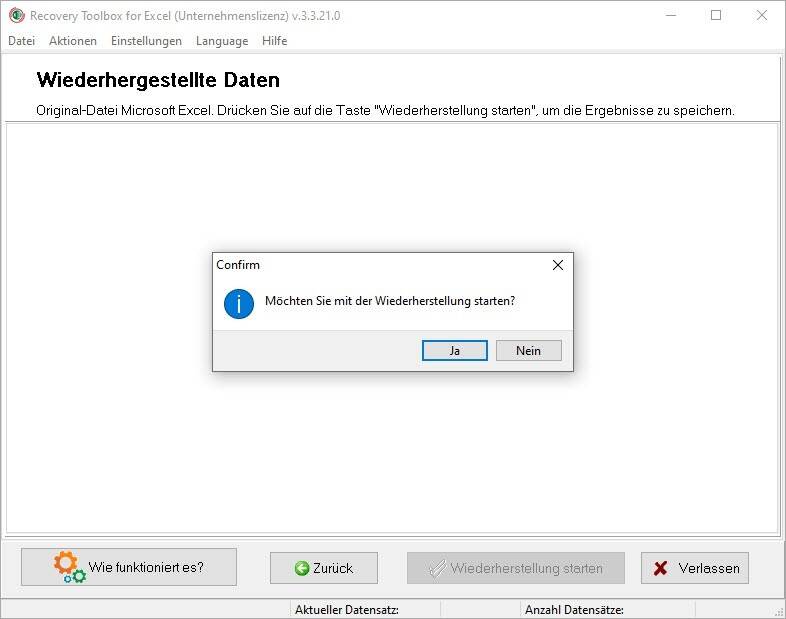
Task: Click the resize grip in the bottom-right corner
Action: click(778, 611)
